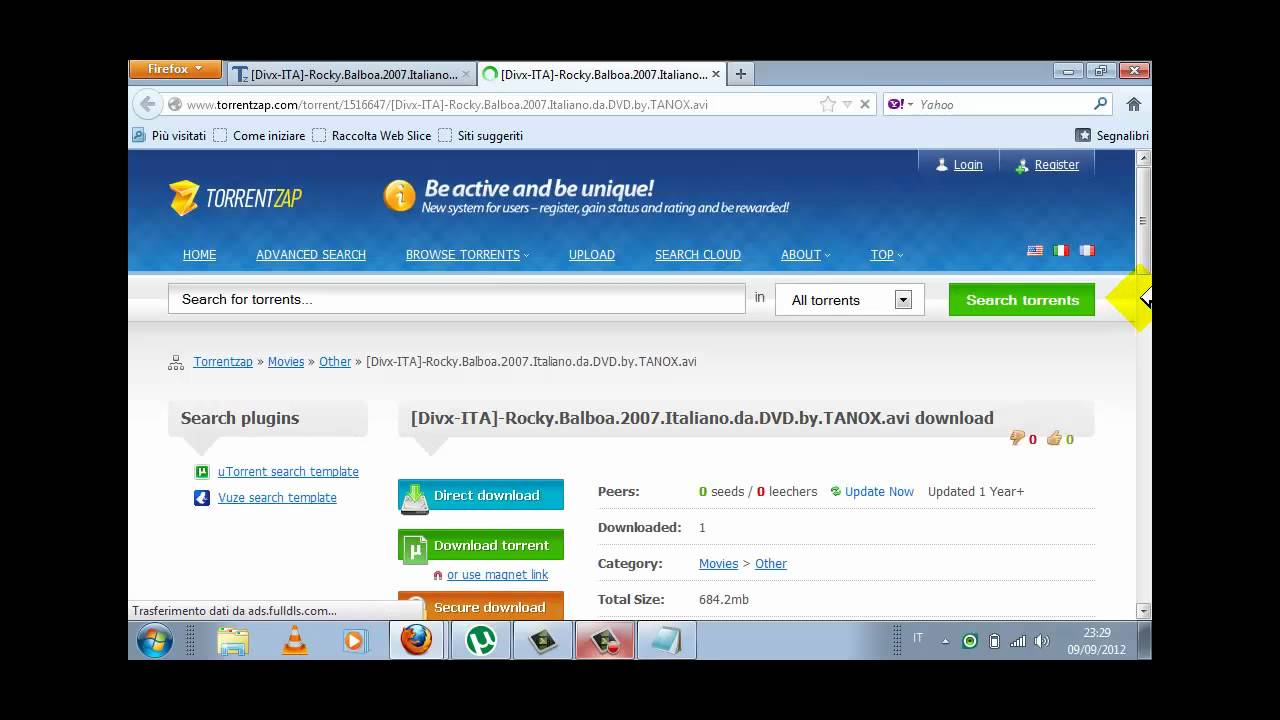
Task: Expand the TOP menu
Action: (886, 255)
